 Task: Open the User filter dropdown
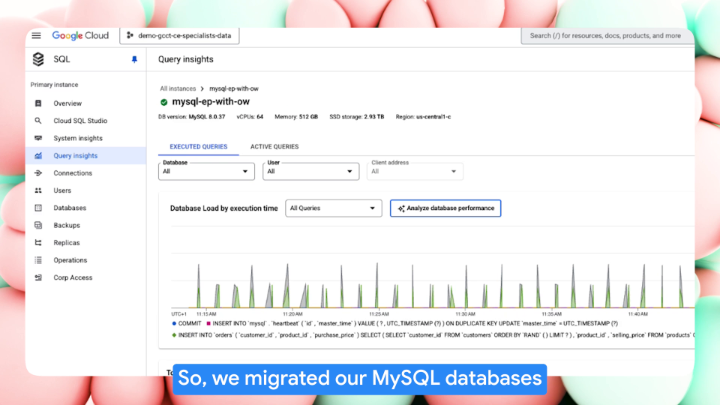point(311,171)
